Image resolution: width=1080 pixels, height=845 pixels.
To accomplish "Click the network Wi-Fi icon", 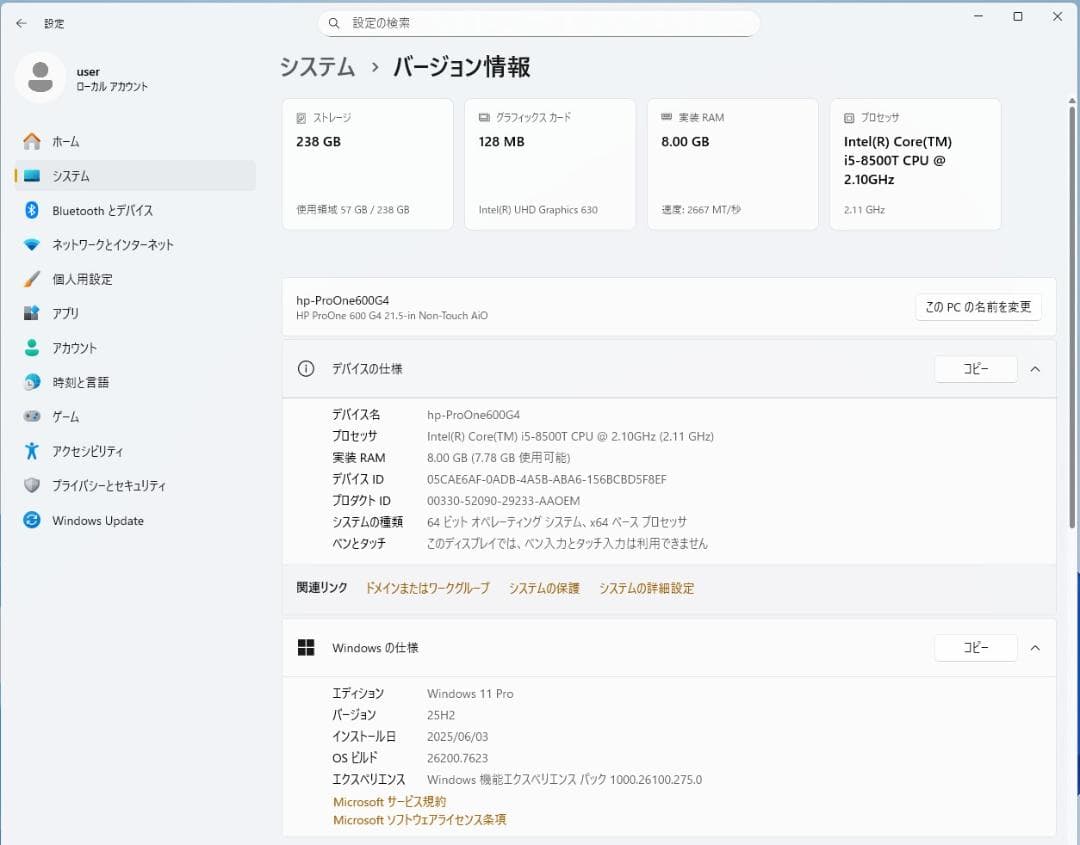I will (32, 244).
